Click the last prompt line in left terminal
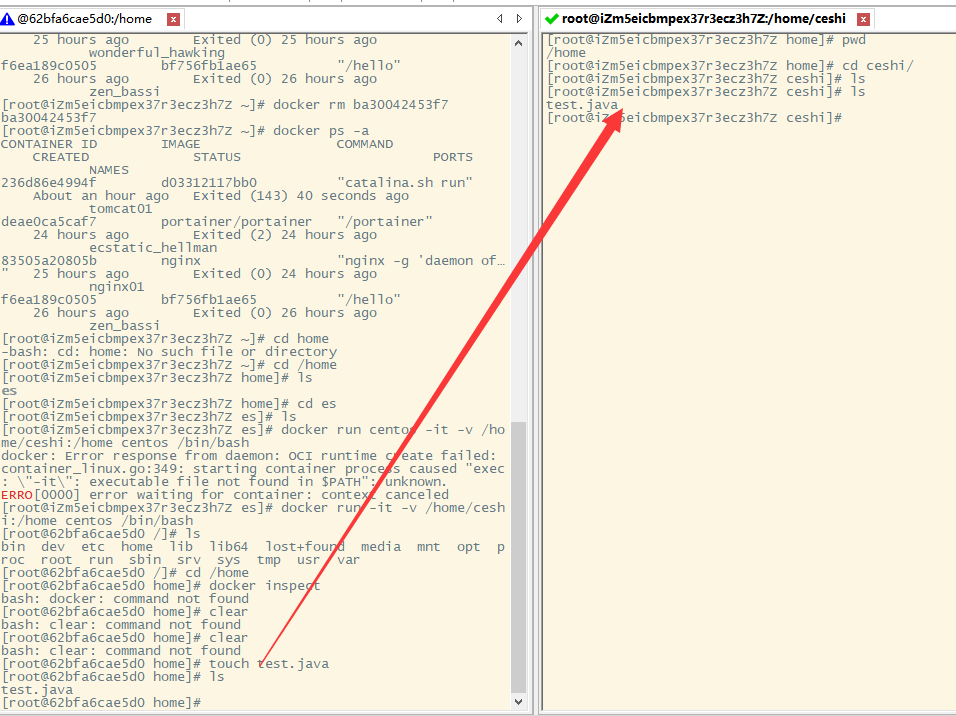The height and width of the screenshot is (716, 956). (101, 703)
